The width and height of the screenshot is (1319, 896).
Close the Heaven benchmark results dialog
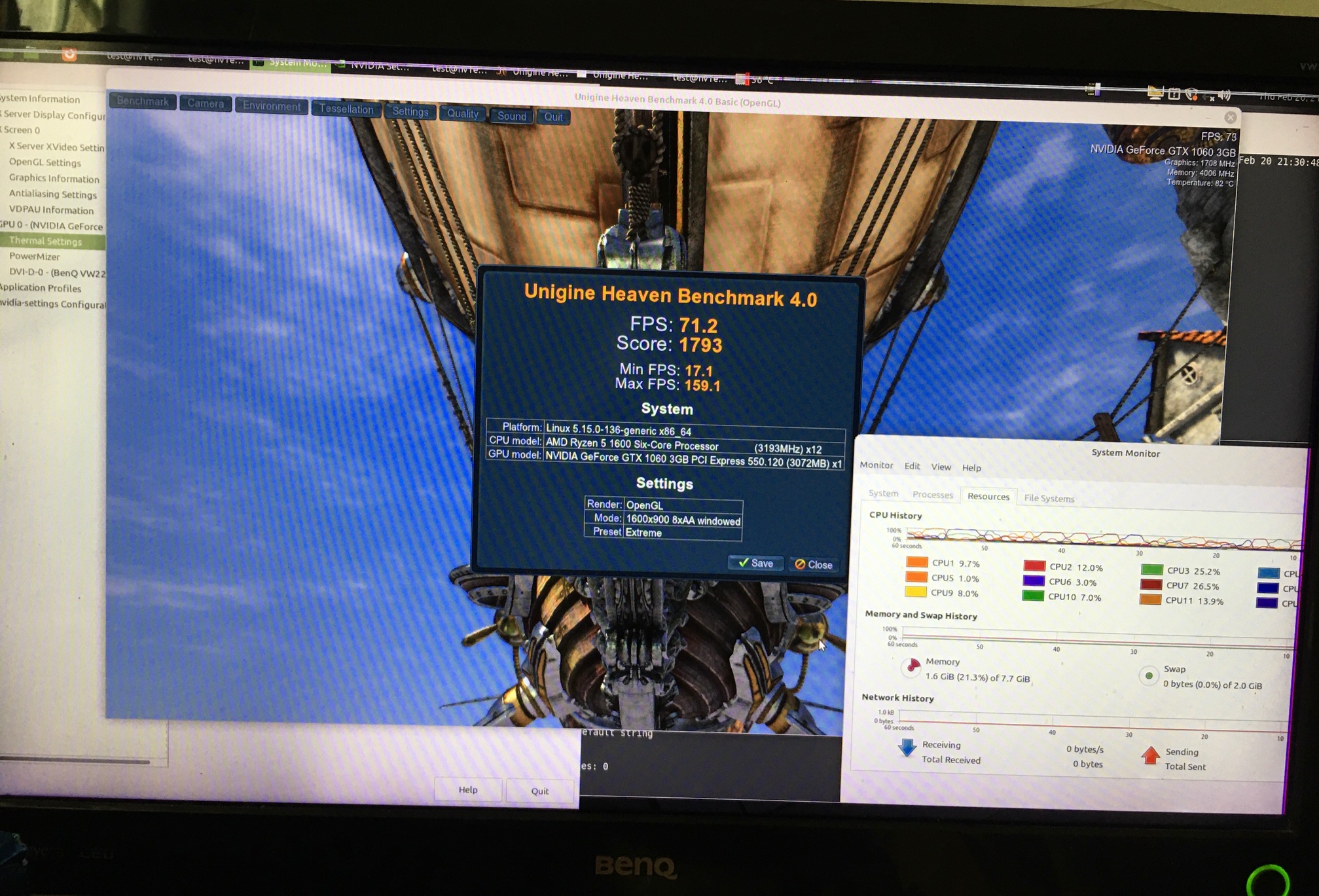pos(814,564)
